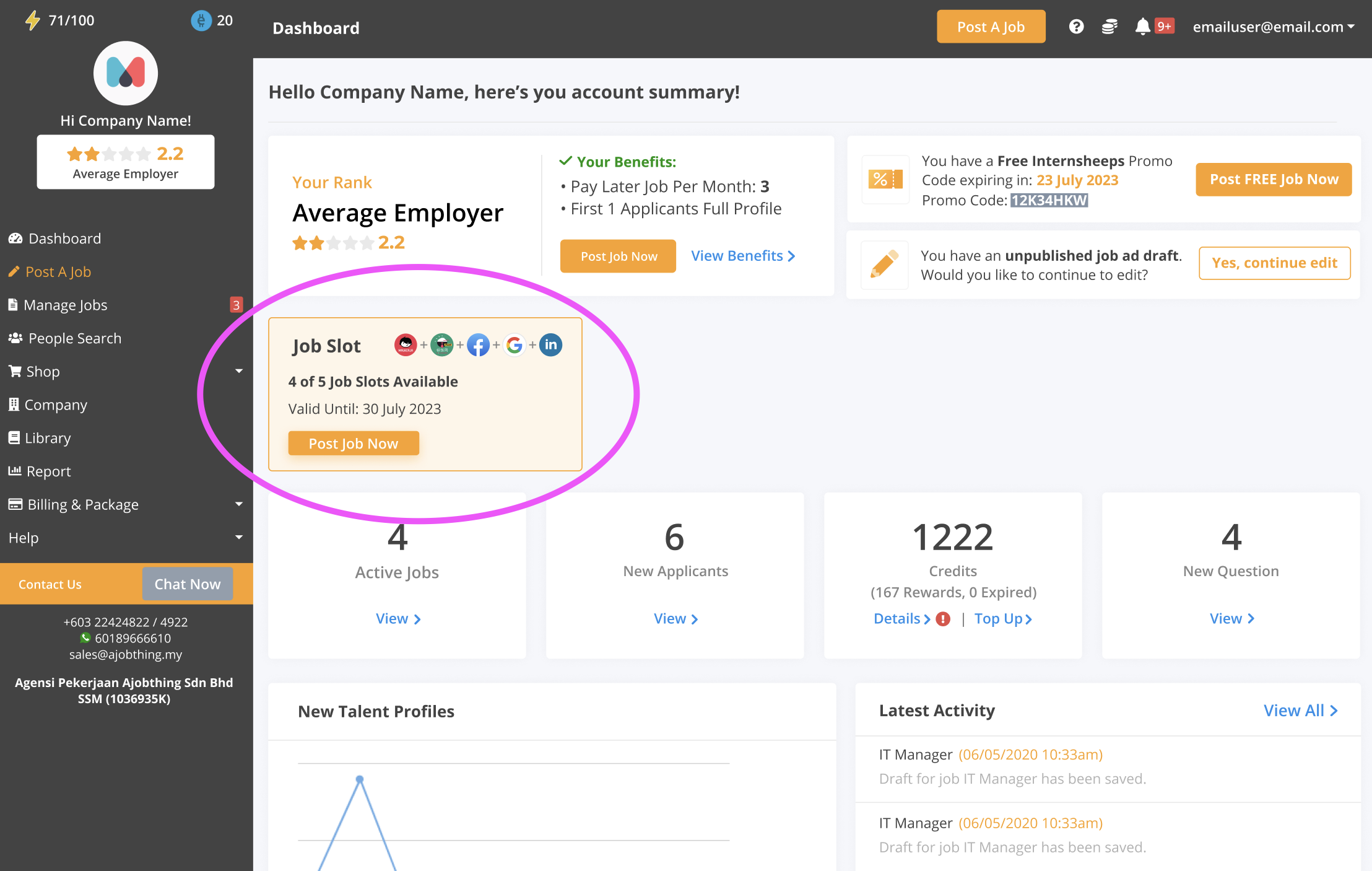Open View link under New Question
The height and width of the screenshot is (871, 1372).
point(1232,619)
